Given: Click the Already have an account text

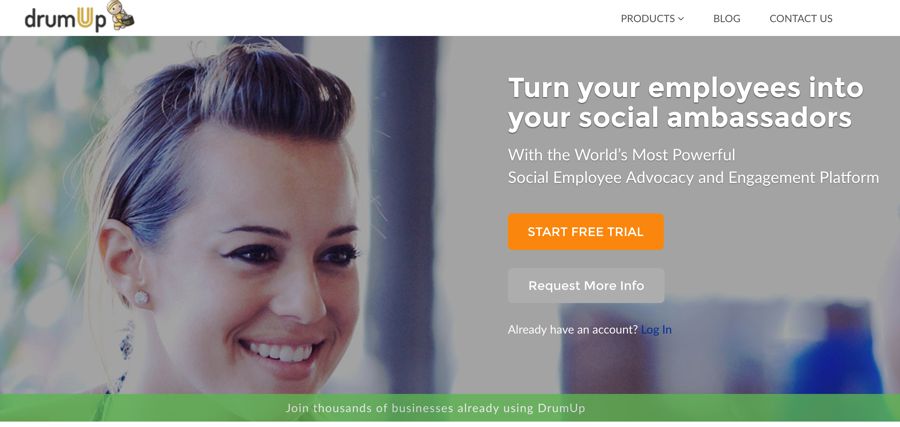Looking at the screenshot, I should click(573, 330).
